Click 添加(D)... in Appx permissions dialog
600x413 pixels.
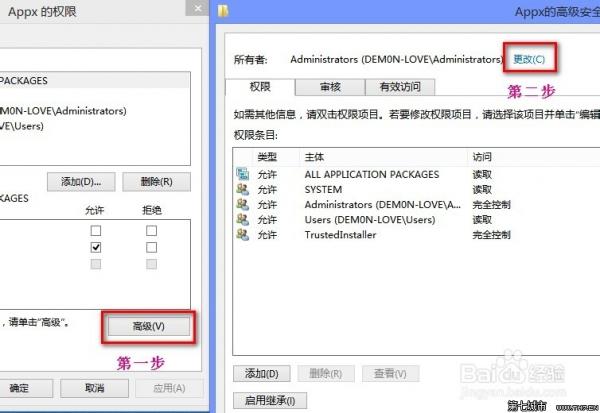point(81,181)
